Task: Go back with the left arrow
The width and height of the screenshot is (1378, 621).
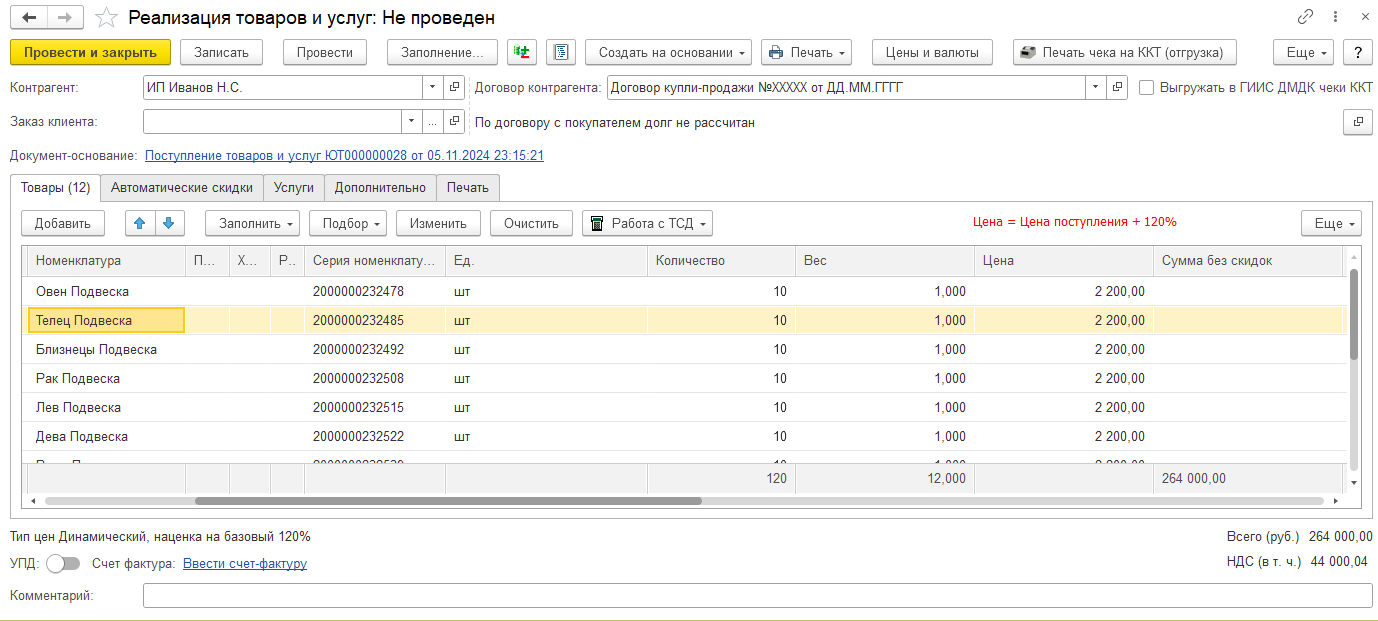Action: pos(29,17)
